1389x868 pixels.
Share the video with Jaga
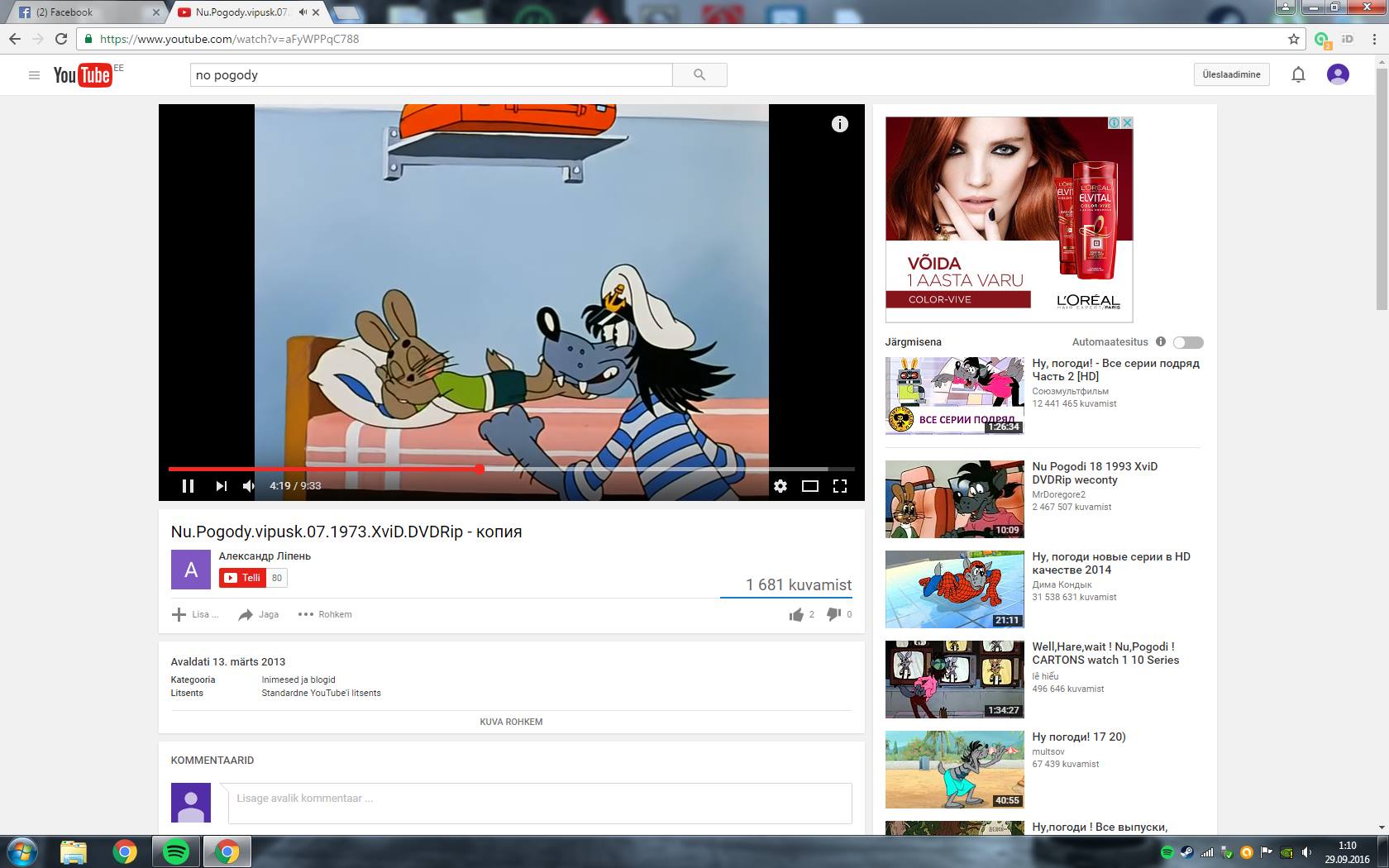(x=258, y=614)
